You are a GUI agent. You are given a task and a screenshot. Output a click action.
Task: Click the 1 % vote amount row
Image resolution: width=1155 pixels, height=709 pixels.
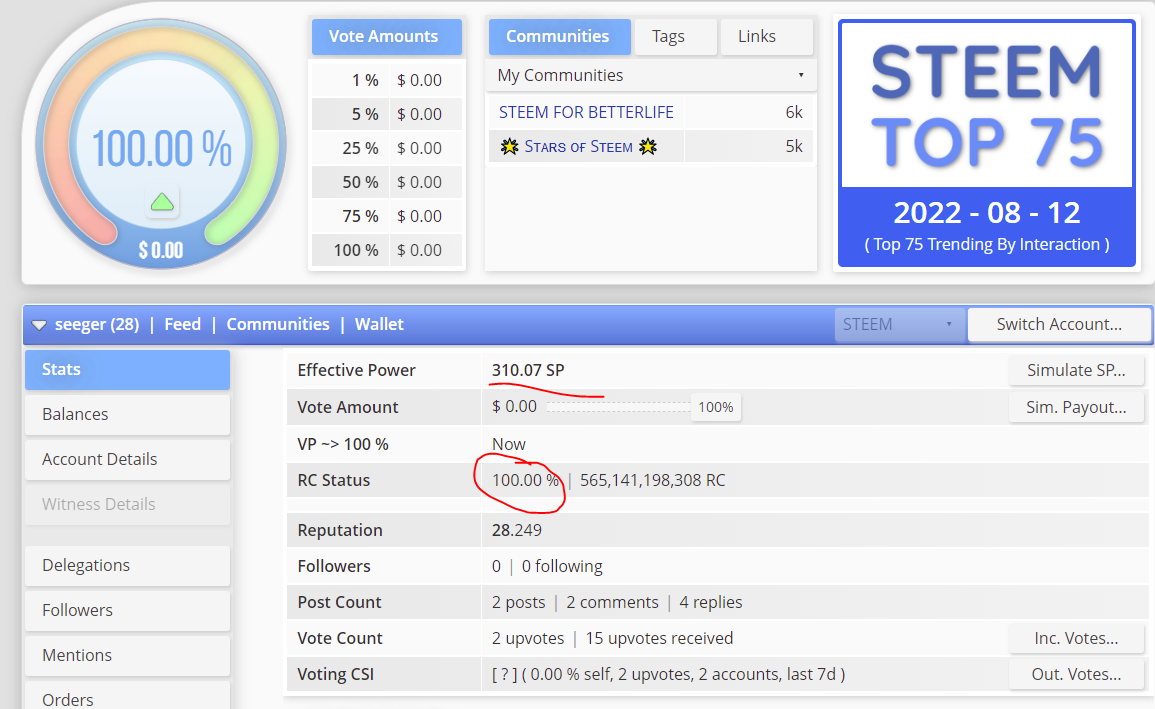click(387, 80)
